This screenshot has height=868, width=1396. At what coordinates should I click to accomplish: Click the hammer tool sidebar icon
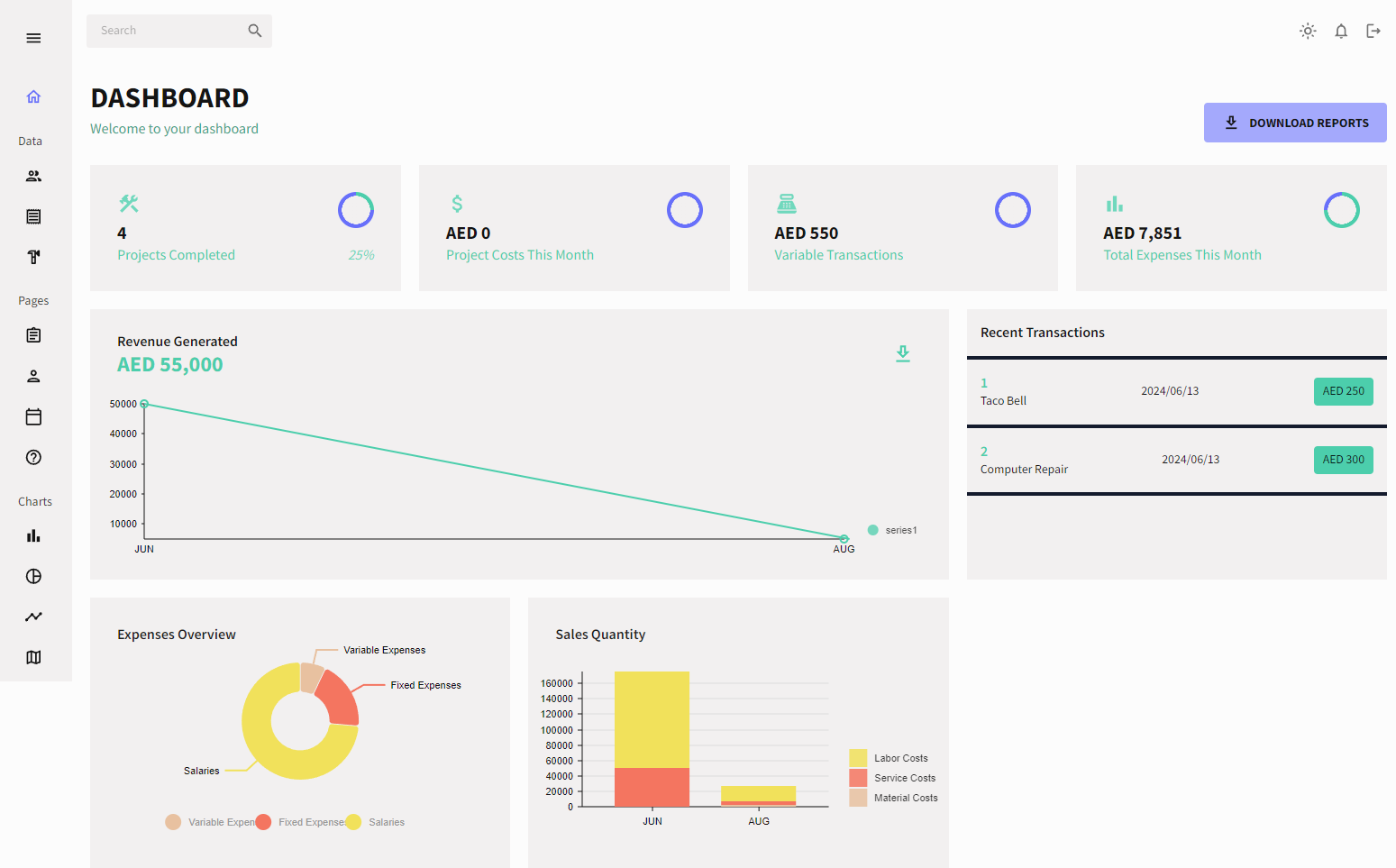[x=33, y=257]
